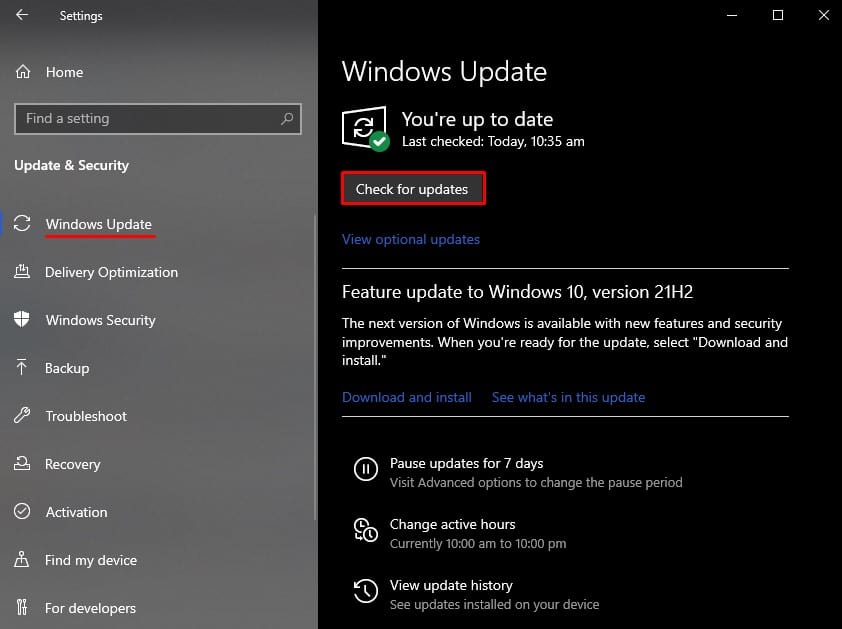Click the pause circle icon
Image resolution: width=842 pixels, height=629 pixels.
(366, 469)
